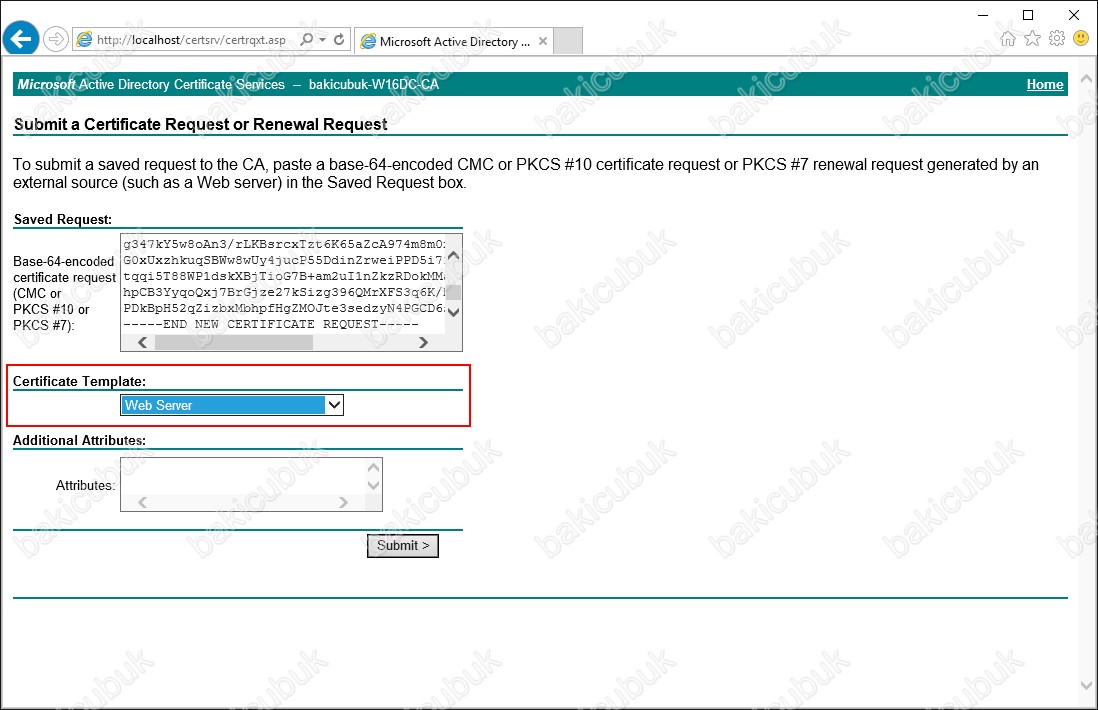This screenshot has width=1098, height=710.
Task: Click the 'bakicubuk-W16DC-CA' CA name text
Action: pyautogui.click(x=374, y=84)
